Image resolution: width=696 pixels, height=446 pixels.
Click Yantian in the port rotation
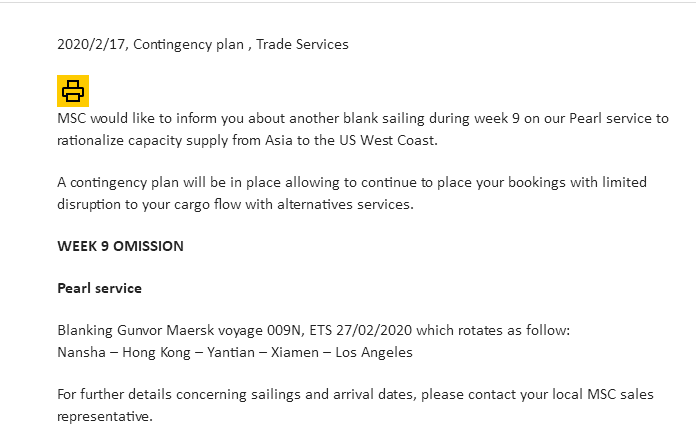[x=231, y=352]
